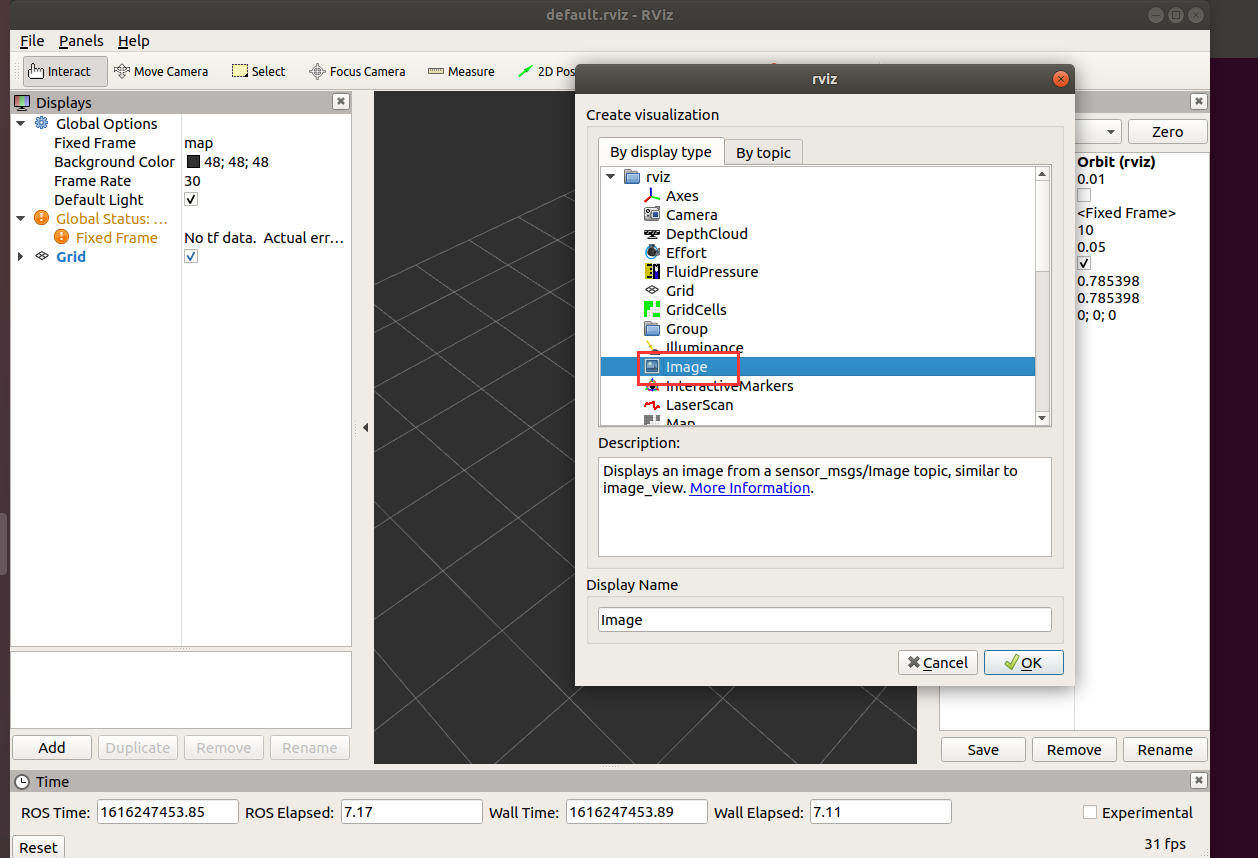
Task: Toggle the Grid display checkbox
Action: (191, 256)
